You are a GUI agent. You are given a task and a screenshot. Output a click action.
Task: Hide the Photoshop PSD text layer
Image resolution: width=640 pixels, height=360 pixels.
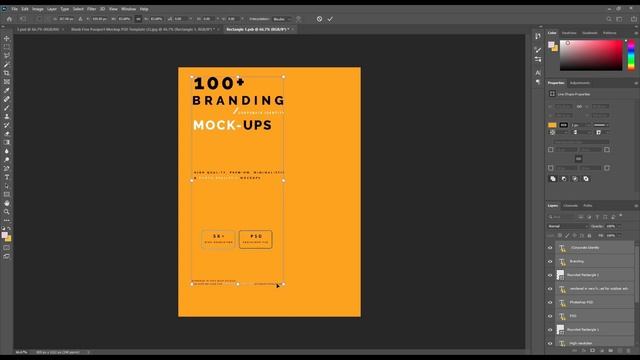click(550, 302)
